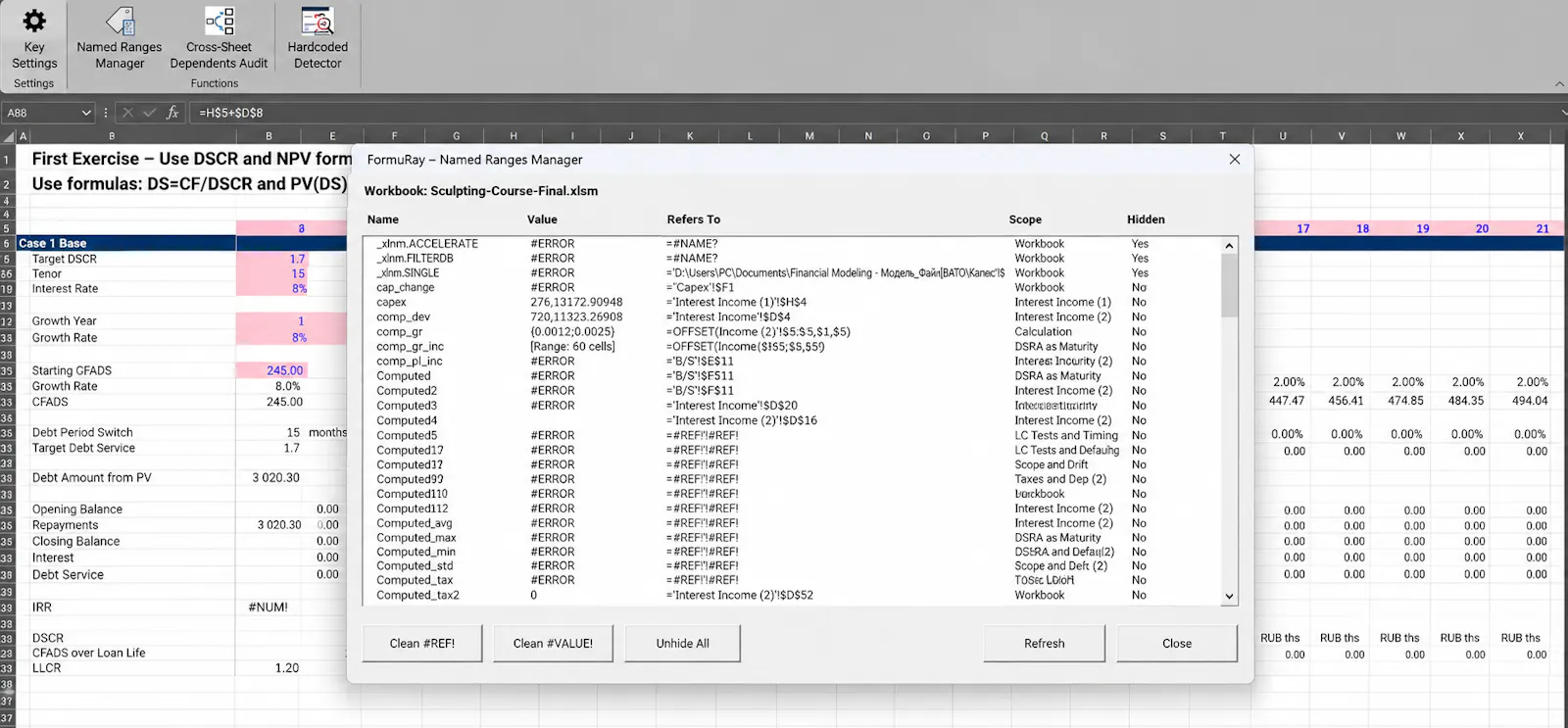This screenshot has width=1568, height=728.
Task: Click the Unhide All button
Action: (682, 644)
